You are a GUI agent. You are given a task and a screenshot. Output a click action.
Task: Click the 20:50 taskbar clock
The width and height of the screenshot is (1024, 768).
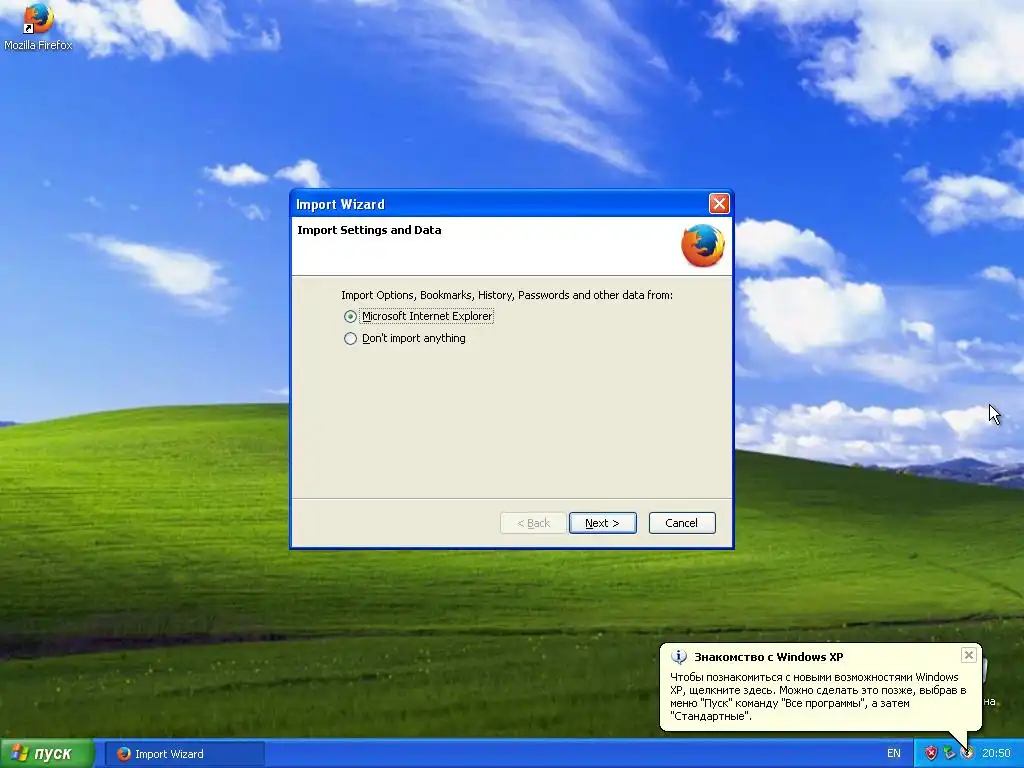(x=996, y=754)
